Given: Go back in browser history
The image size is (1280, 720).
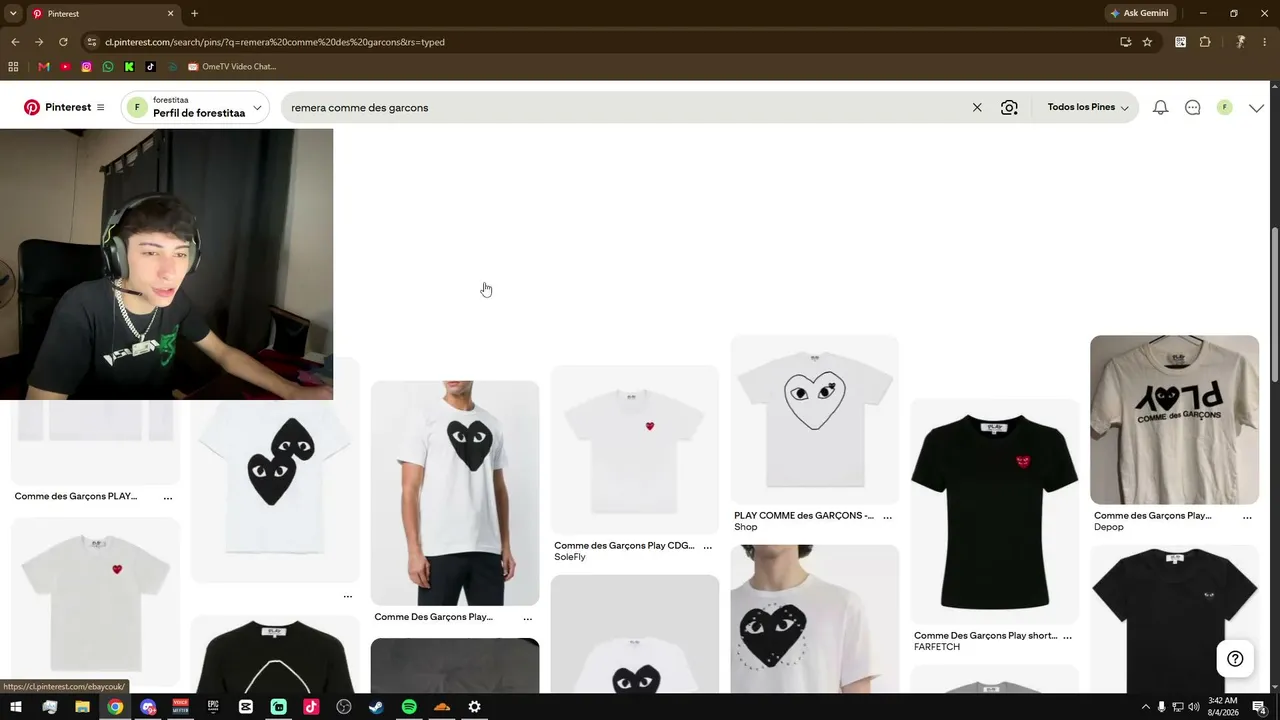Looking at the screenshot, I should point(15,42).
